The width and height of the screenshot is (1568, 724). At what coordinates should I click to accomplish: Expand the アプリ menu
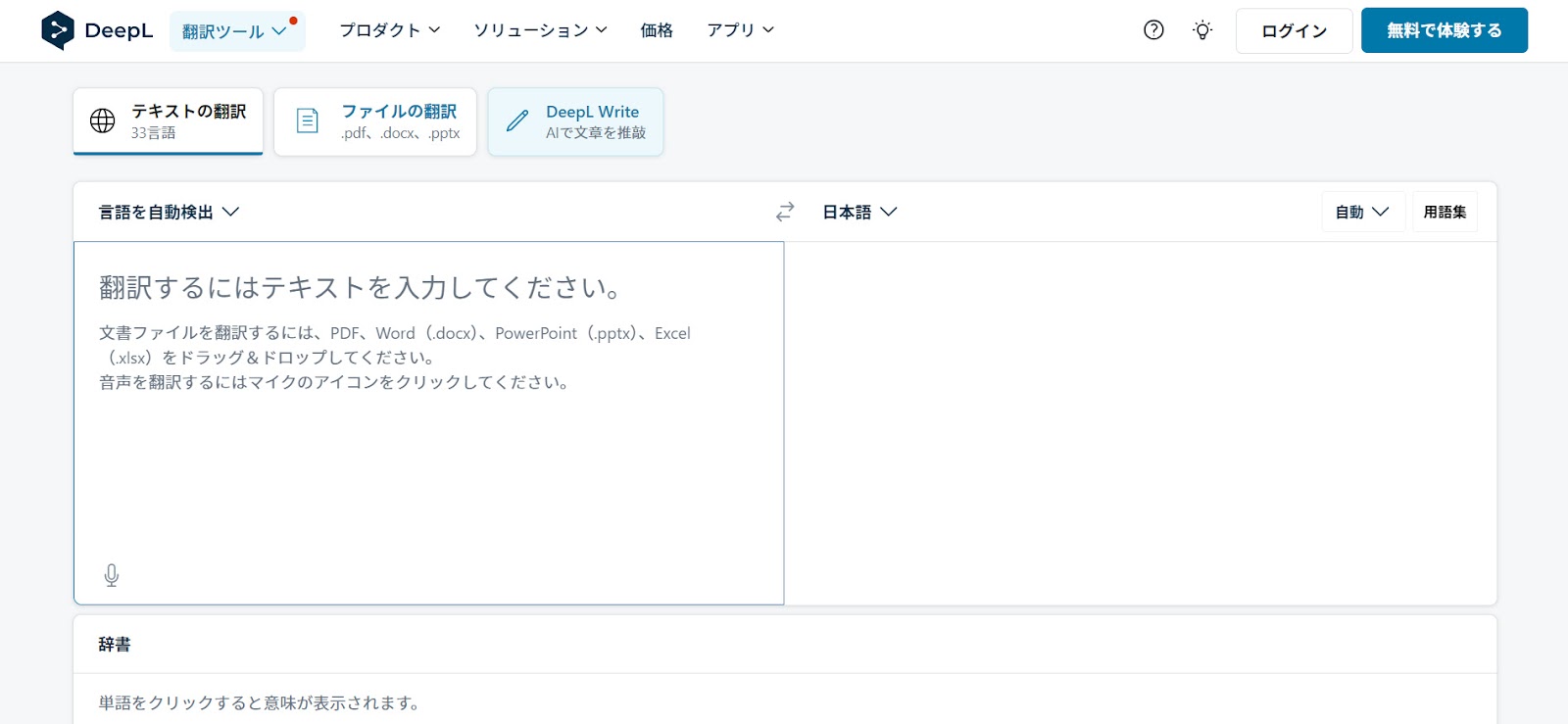coord(741,30)
